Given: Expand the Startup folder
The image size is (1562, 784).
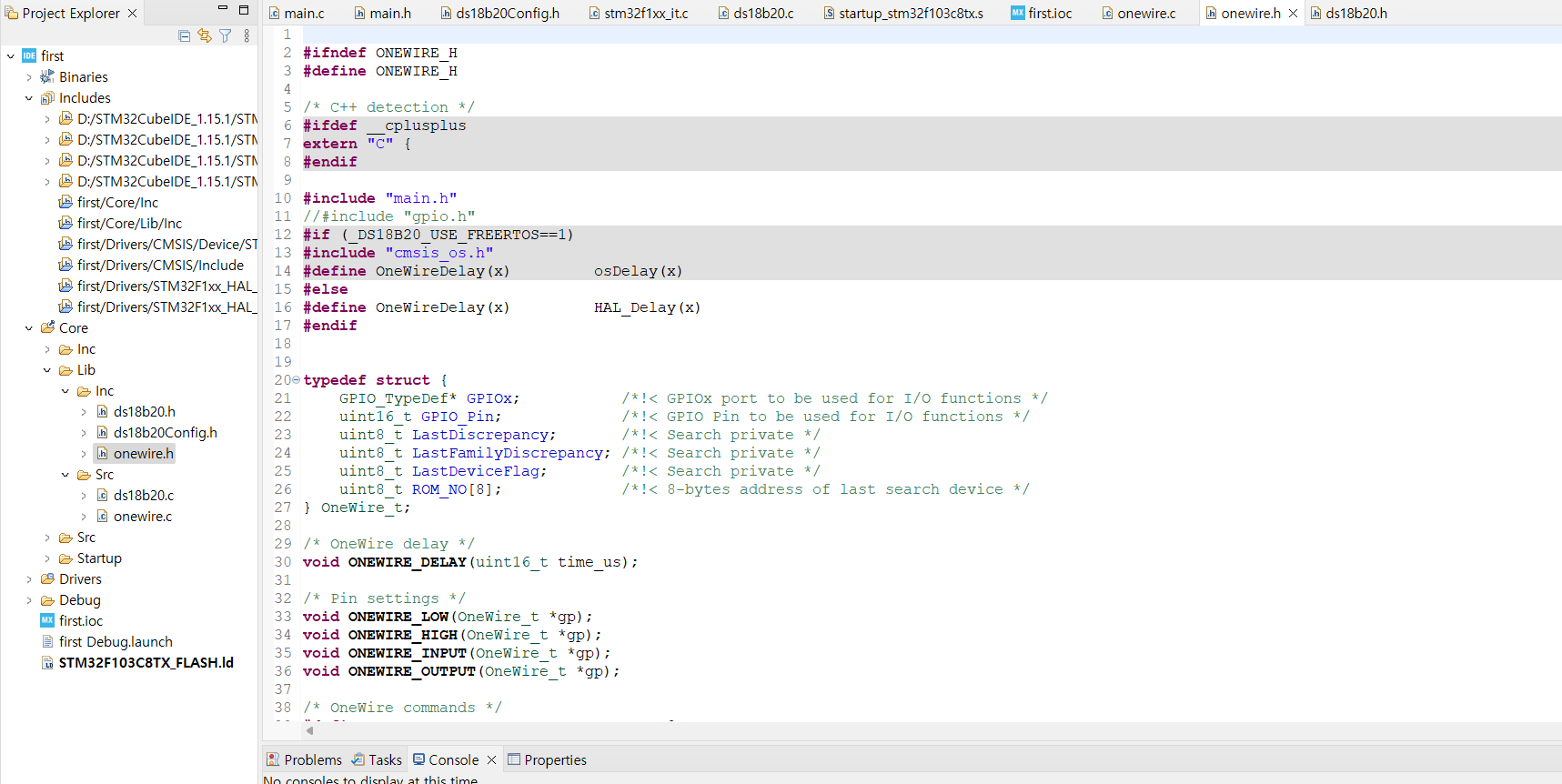Looking at the screenshot, I should (47, 558).
